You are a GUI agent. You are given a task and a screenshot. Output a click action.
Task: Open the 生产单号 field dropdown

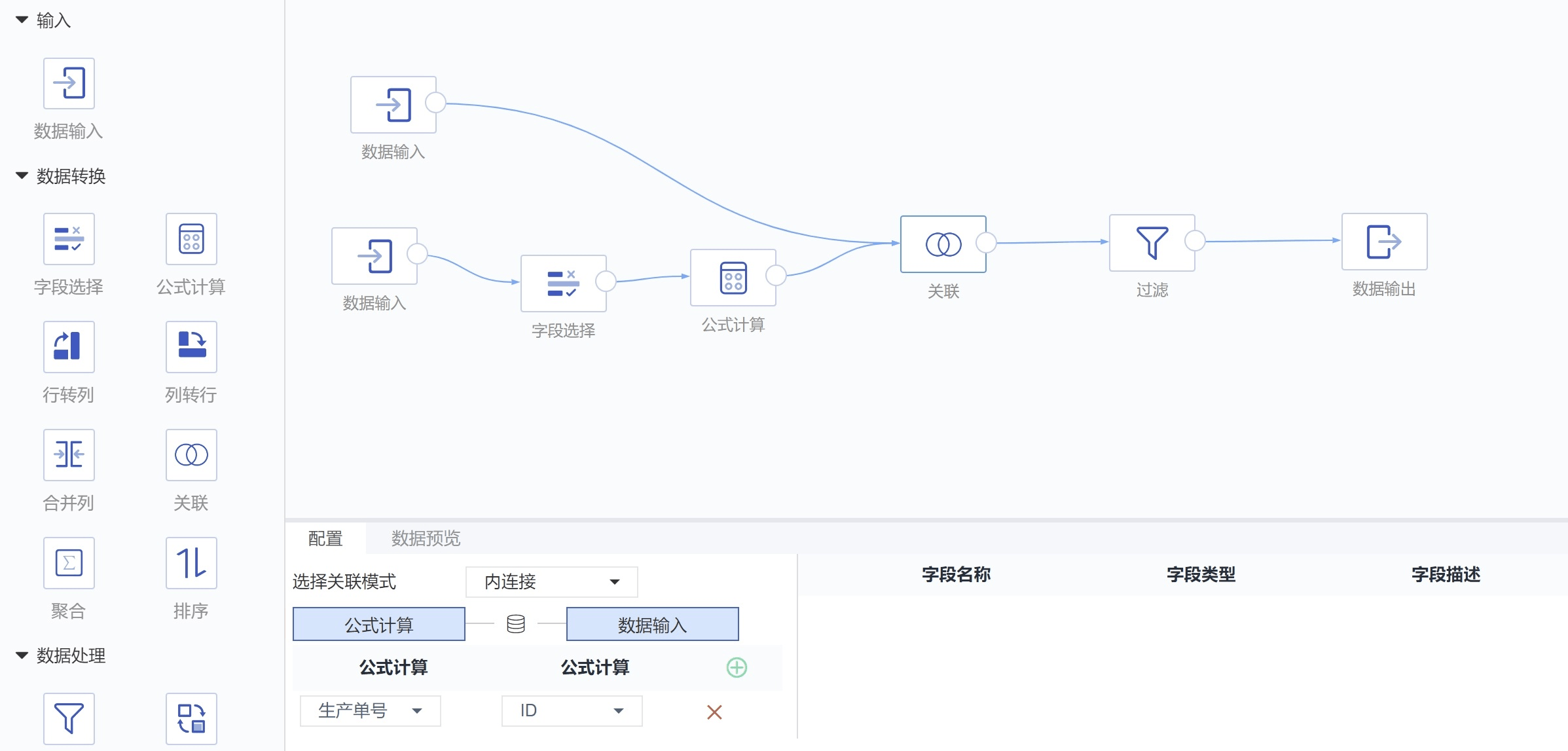pos(370,710)
